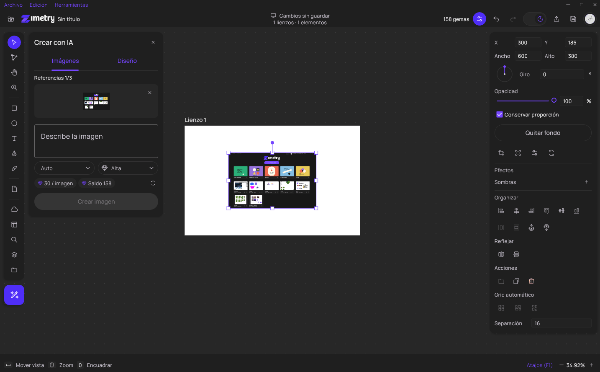Select the hand pan tool
600x372 pixels.
[x=14, y=72]
